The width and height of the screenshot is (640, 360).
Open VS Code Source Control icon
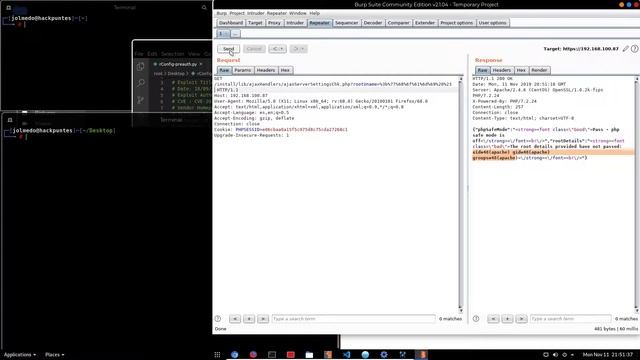pyautogui.click(x=141, y=100)
